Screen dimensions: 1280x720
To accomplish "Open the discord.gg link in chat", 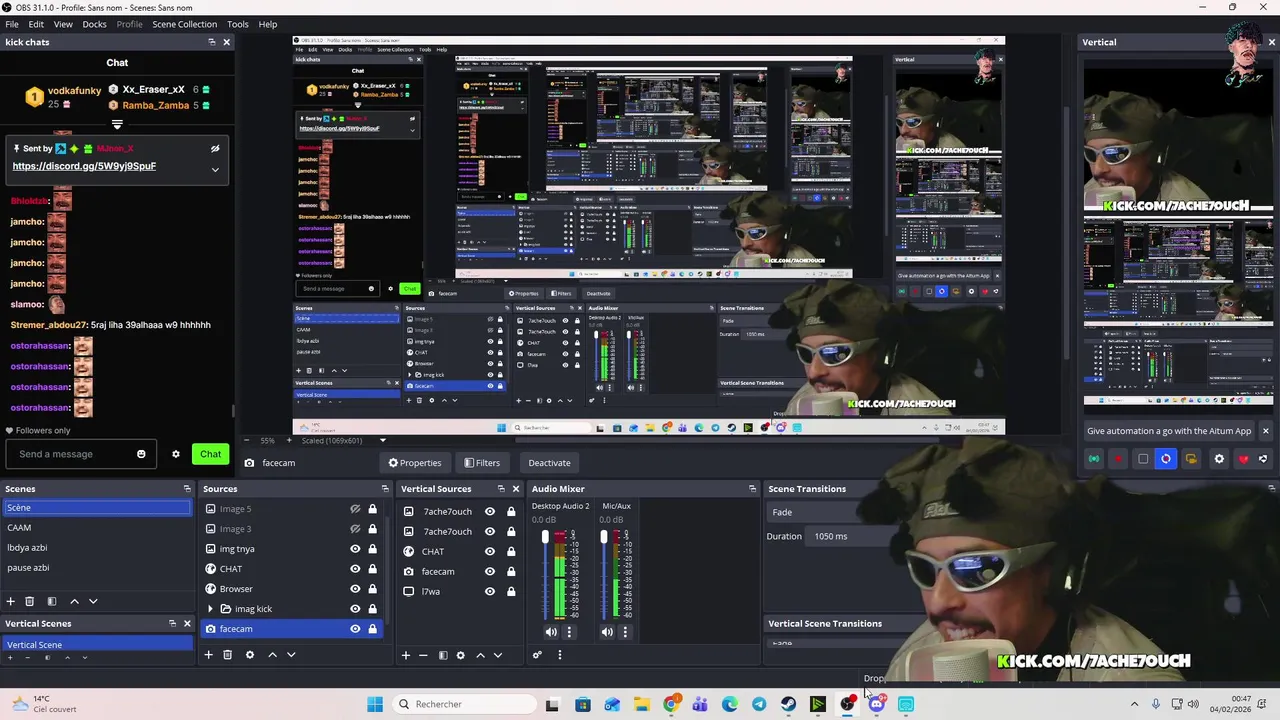I will (84, 166).
